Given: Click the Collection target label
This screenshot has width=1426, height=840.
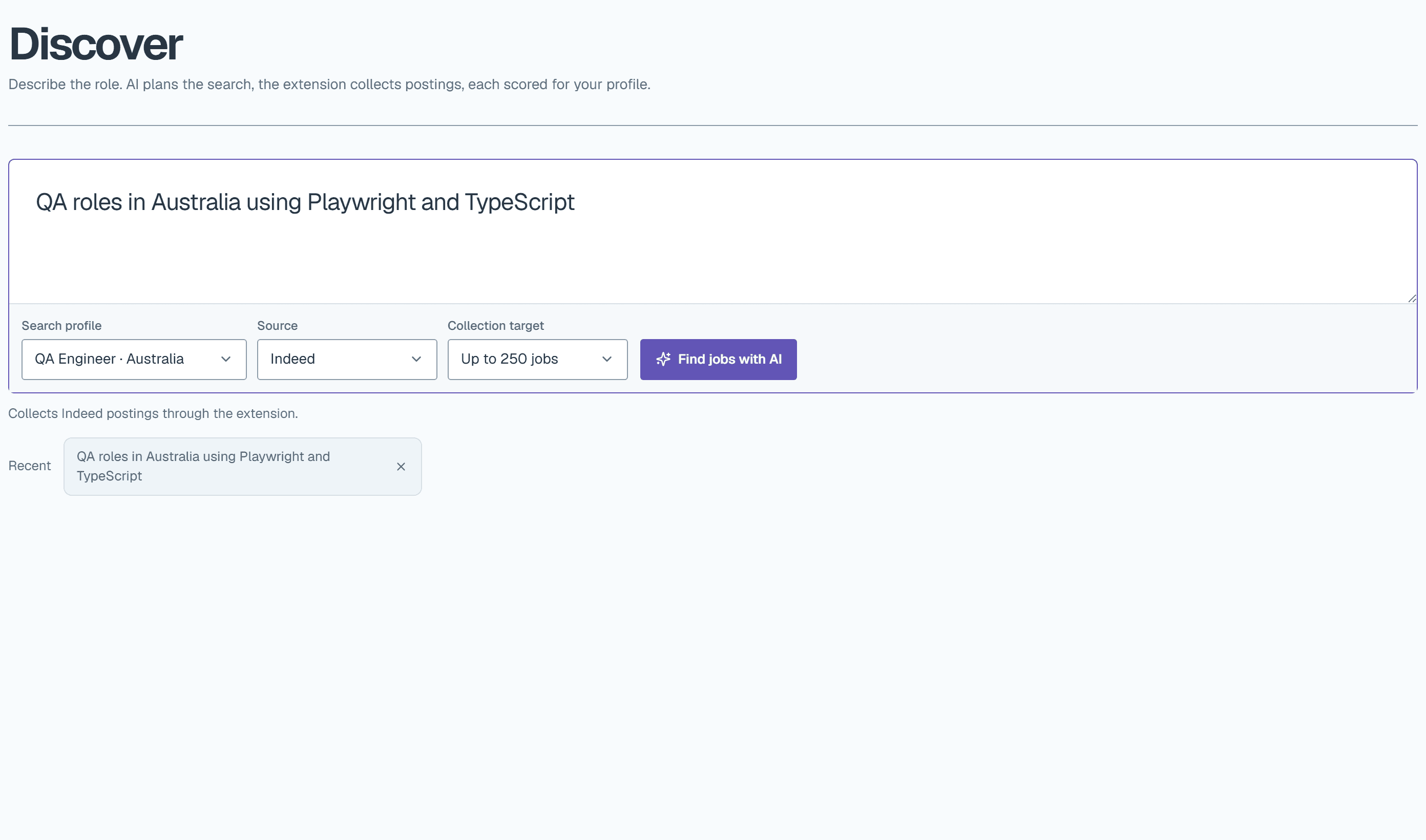Looking at the screenshot, I should [x=495, y=325].
